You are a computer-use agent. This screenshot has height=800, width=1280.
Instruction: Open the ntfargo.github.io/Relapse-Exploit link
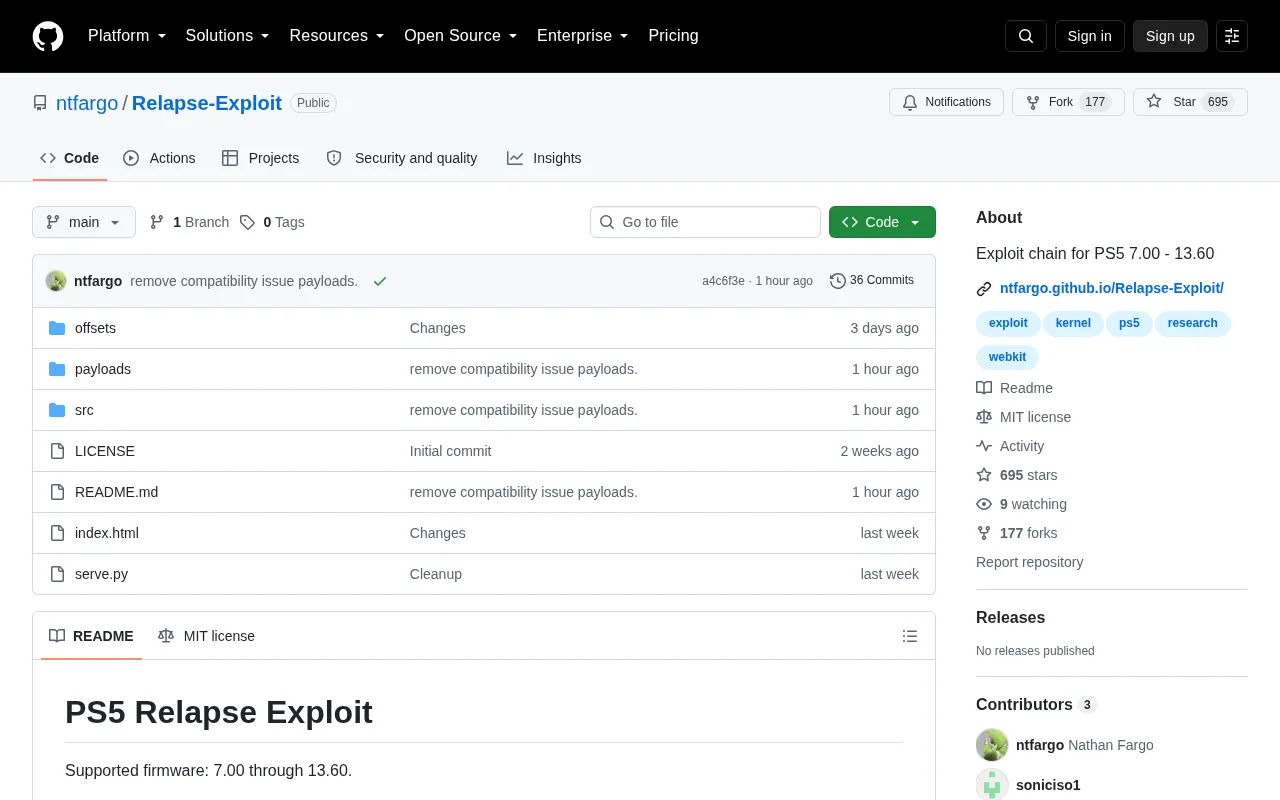pos(1112,288)
